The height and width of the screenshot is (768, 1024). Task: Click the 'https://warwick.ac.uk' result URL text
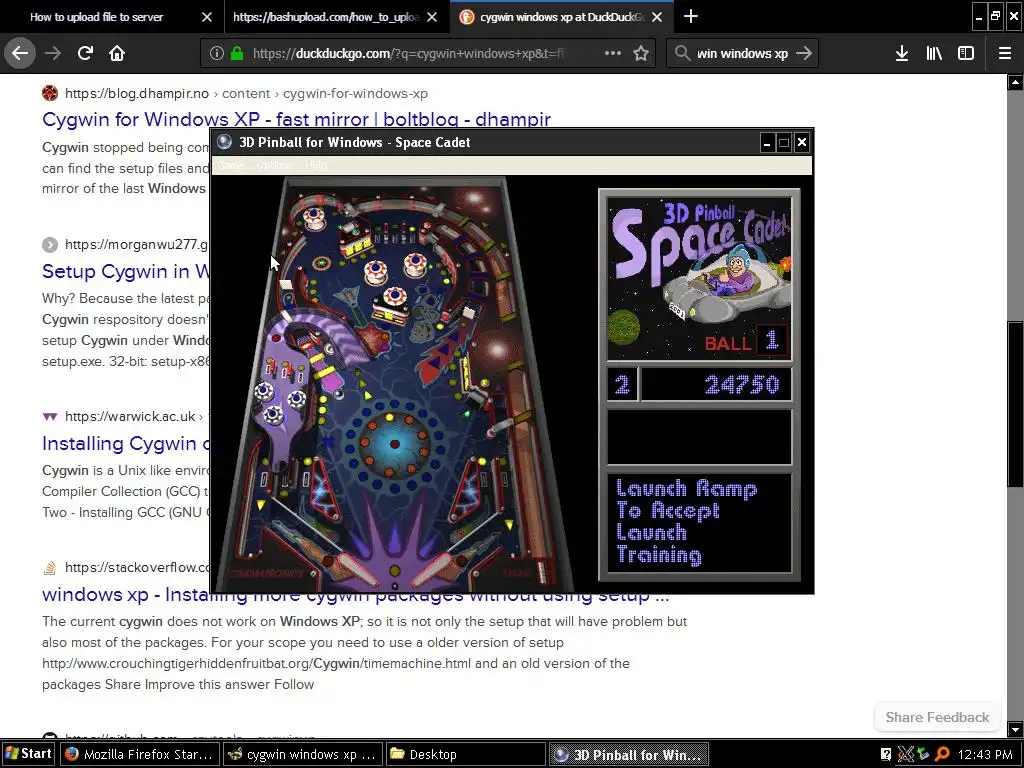point(130,416)
